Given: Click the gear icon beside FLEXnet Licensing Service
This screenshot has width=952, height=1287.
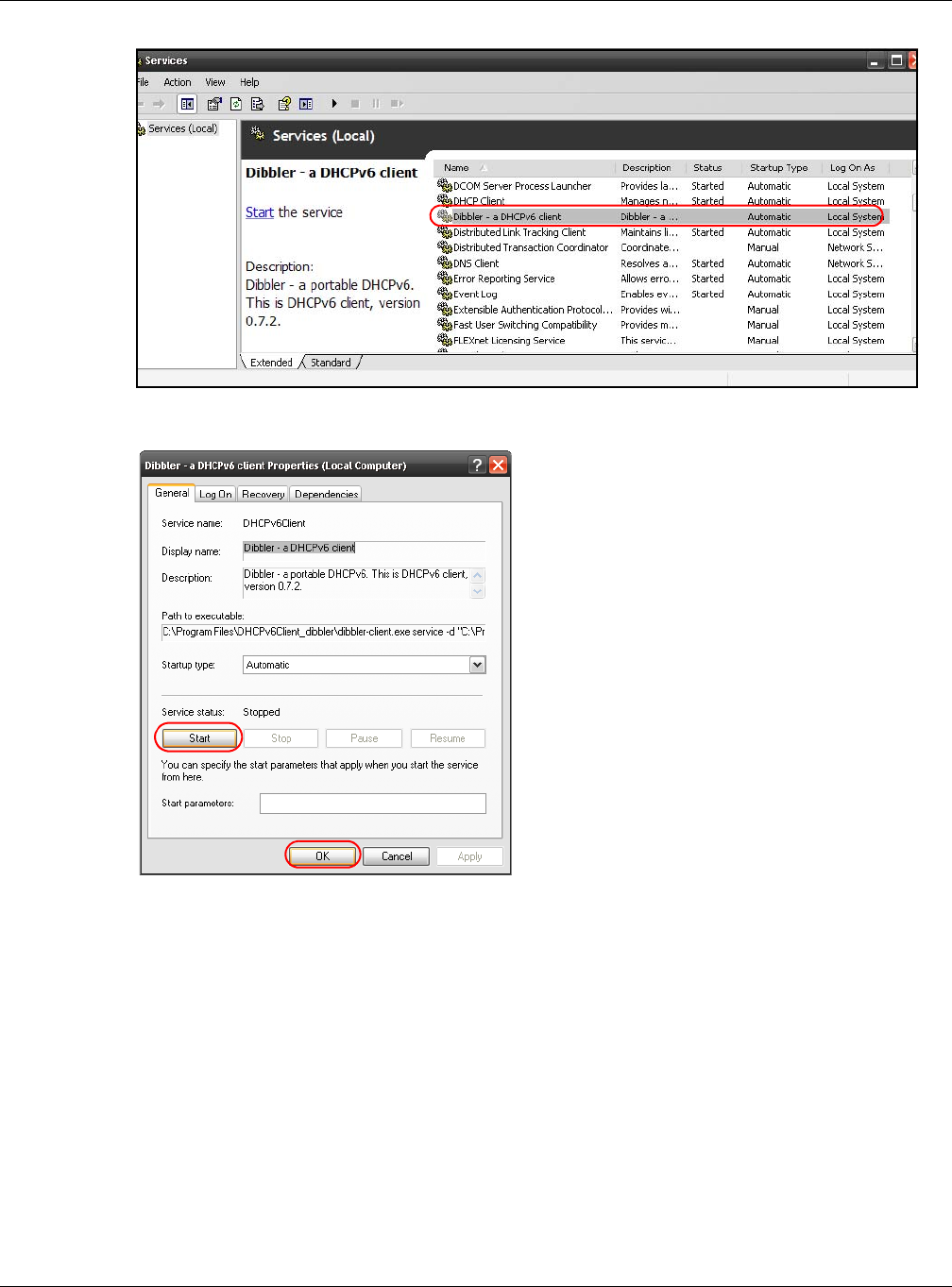Looking at the screenshot, I should click(445, 340).
